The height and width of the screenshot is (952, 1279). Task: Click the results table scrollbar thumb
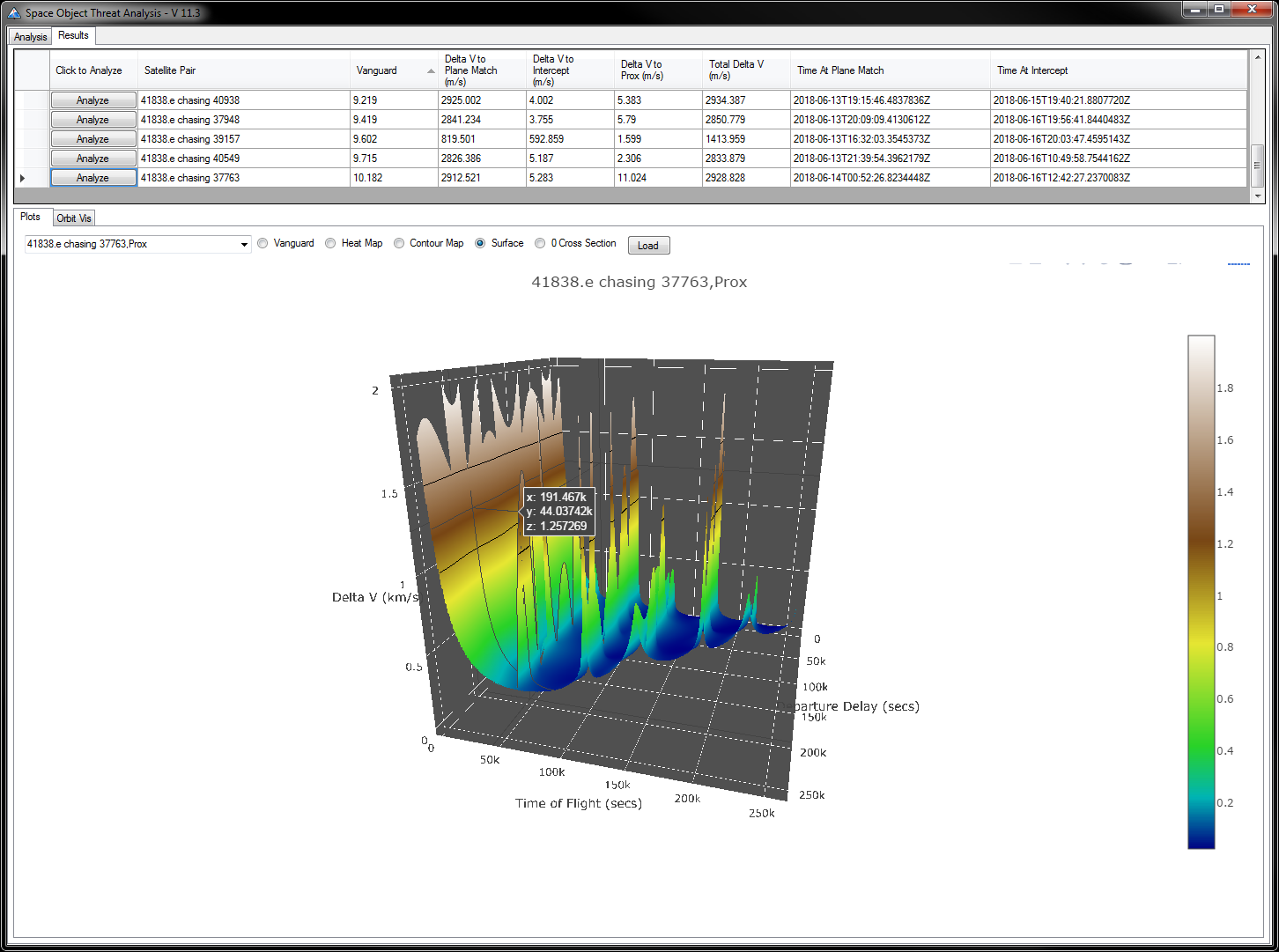tap(1257, 164)
